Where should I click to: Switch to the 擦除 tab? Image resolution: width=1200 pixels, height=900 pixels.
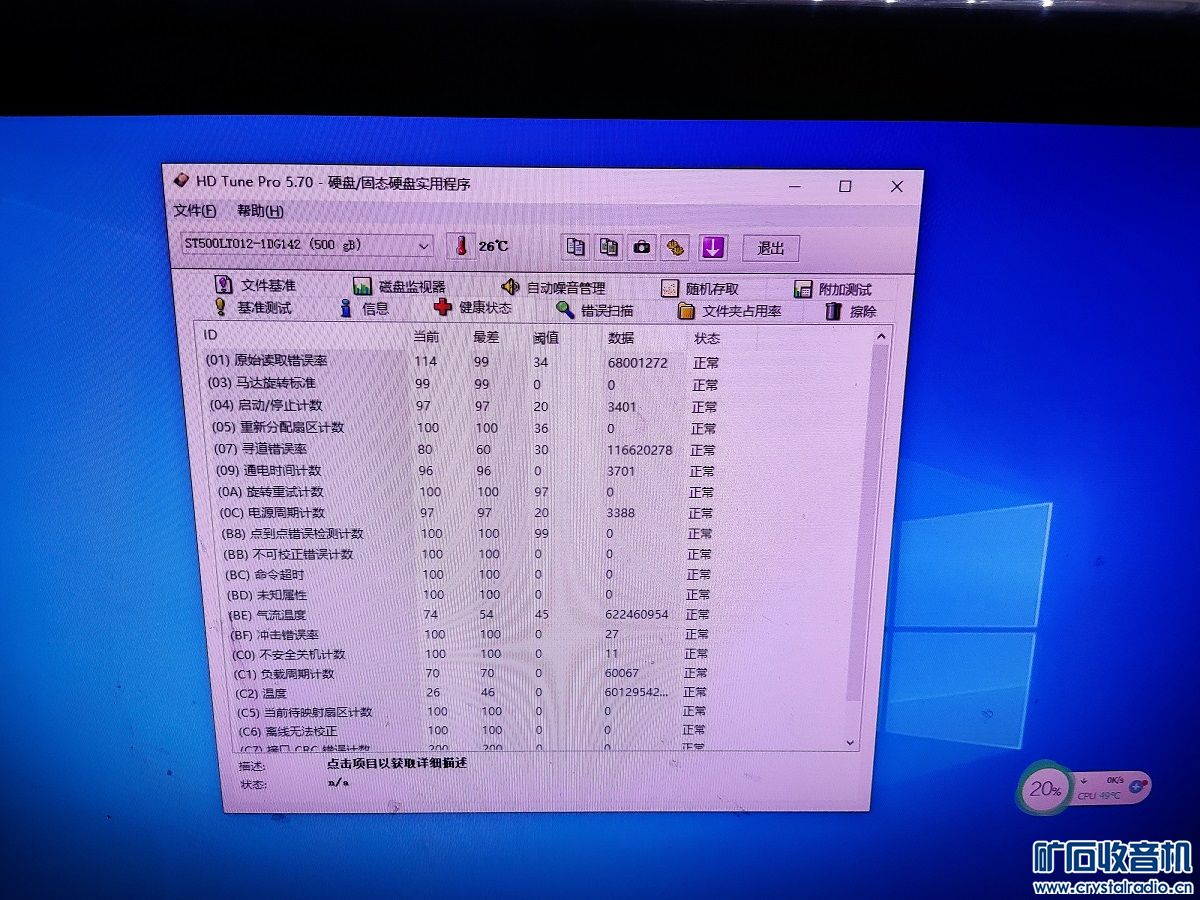(x=851, y=311)
